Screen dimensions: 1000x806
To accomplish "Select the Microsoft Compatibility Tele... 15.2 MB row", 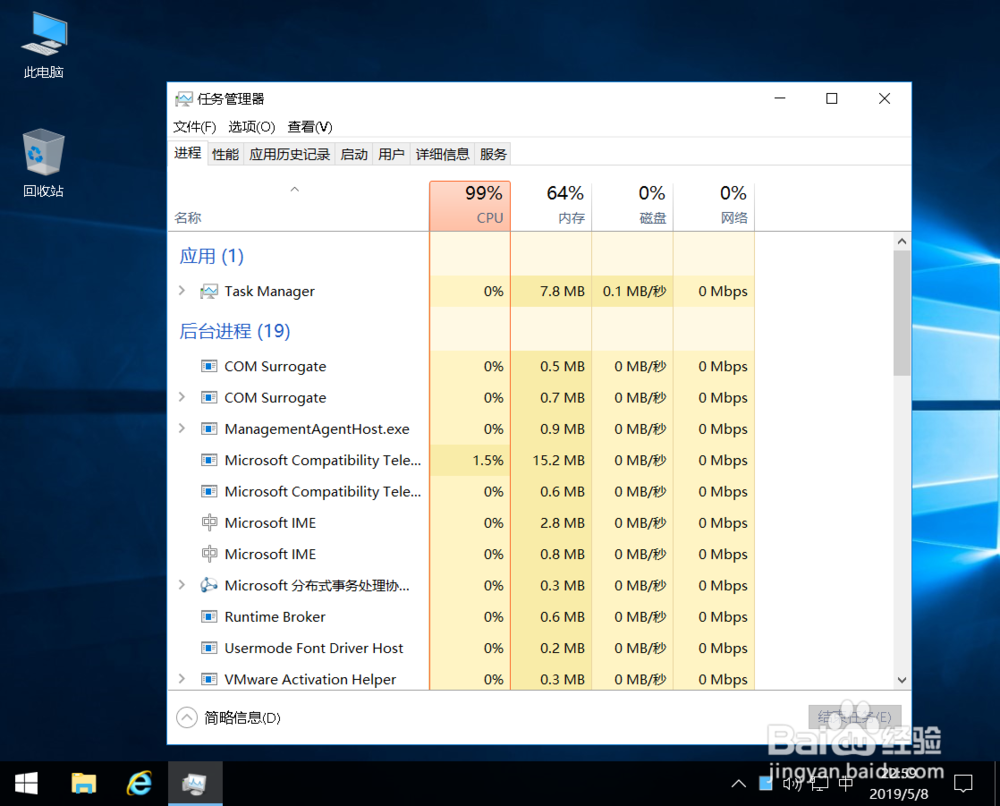I will [461, 460].
